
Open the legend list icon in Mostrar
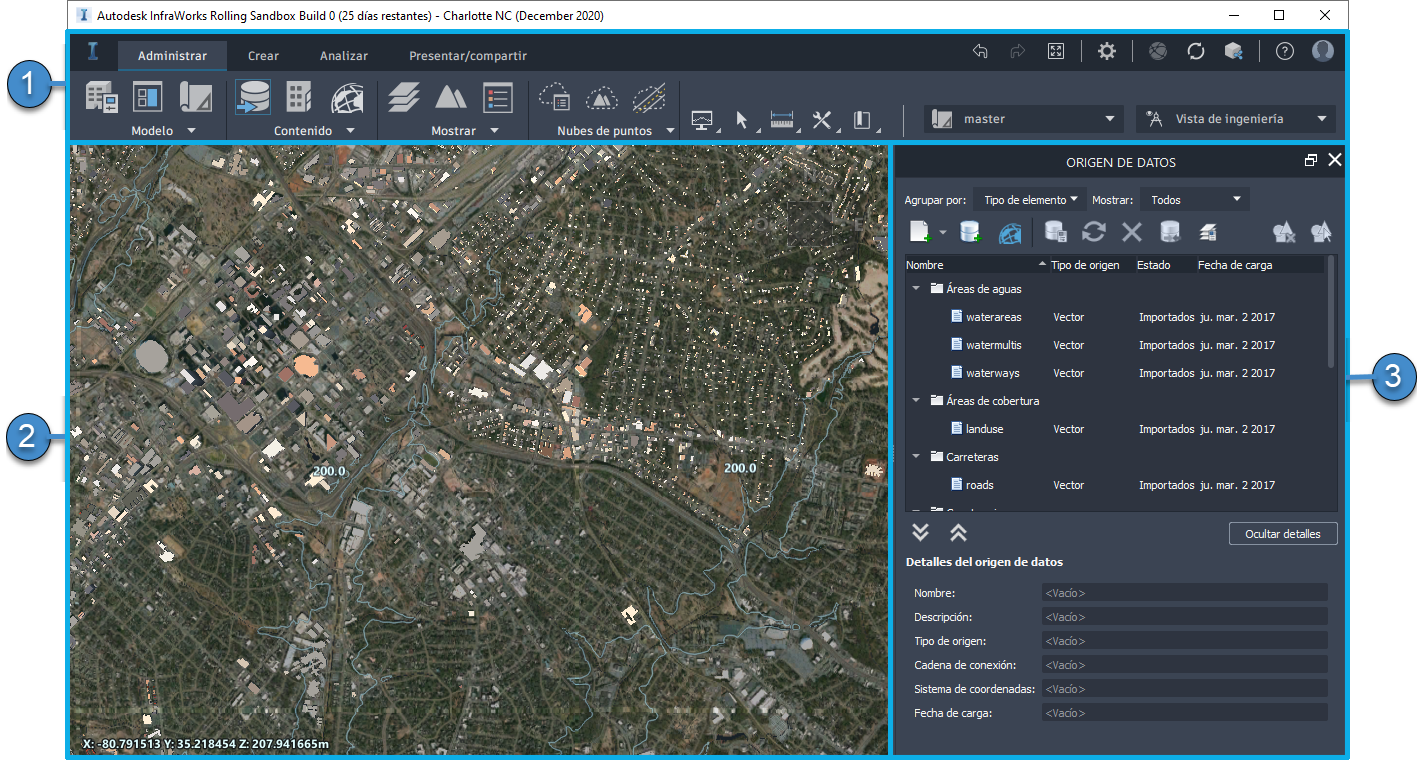[498, 97]
